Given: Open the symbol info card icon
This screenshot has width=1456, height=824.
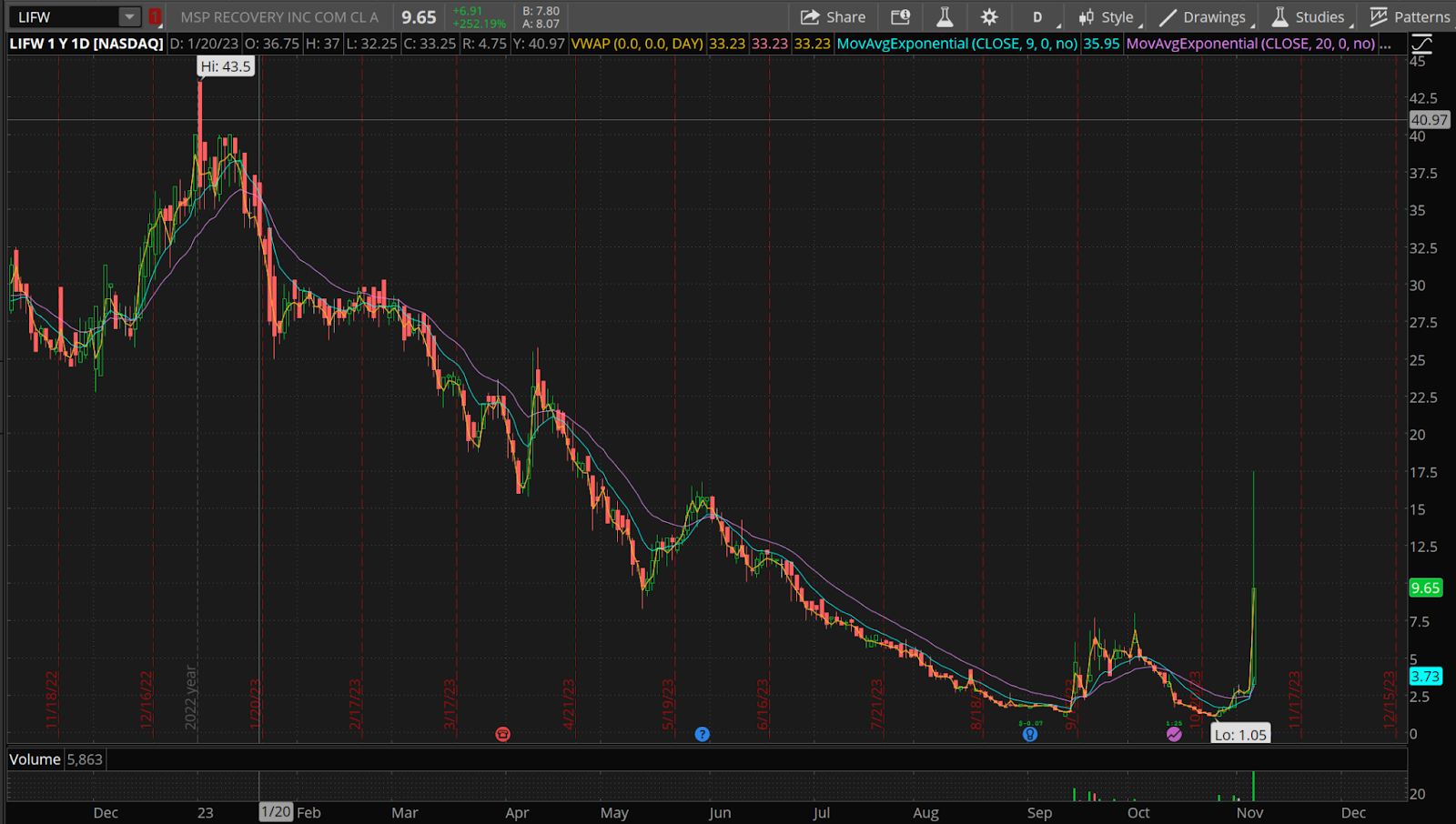Looking at the screenshot, I should pos(900,17).
